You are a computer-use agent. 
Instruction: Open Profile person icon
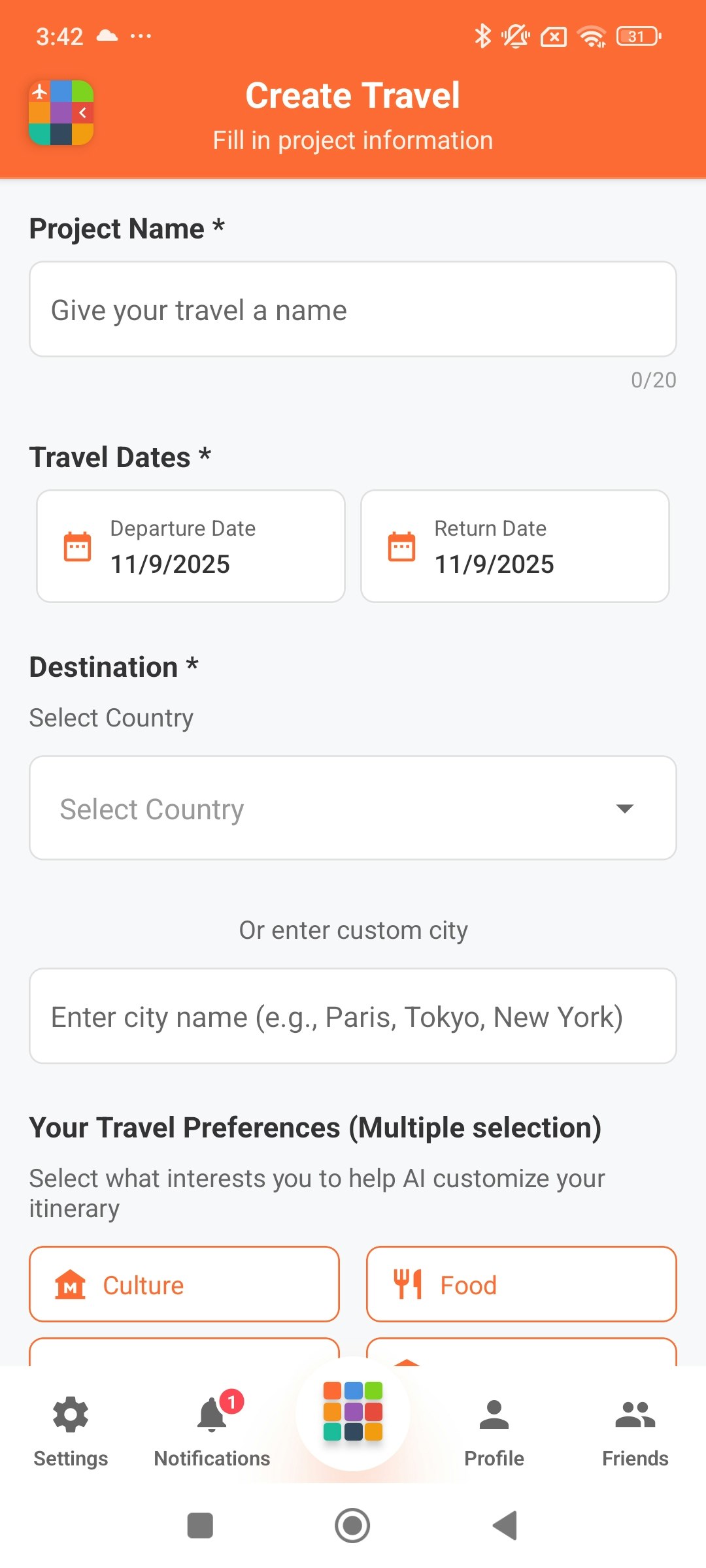[x=494, y=1415]
